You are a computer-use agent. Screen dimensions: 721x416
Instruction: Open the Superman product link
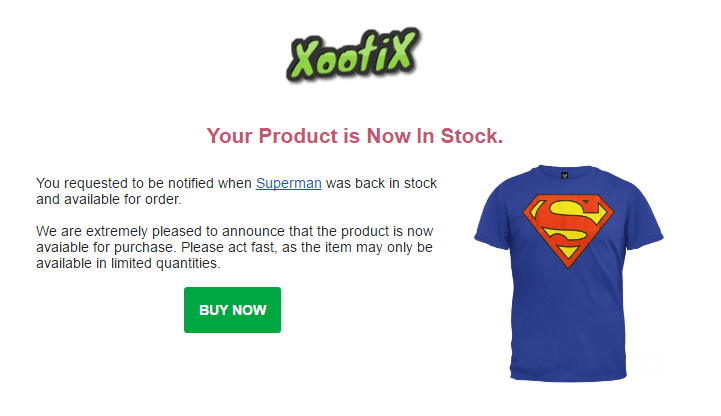(x=288, y=183)
